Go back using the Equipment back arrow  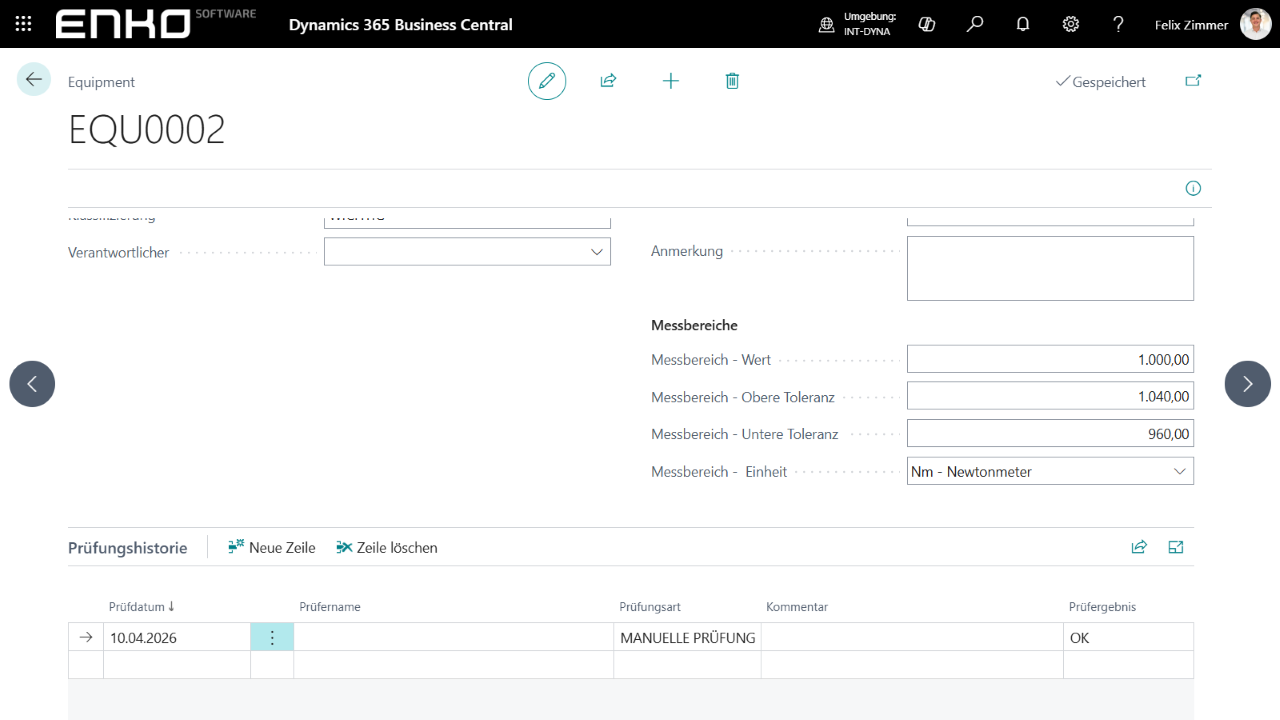[x=33, y=78]
